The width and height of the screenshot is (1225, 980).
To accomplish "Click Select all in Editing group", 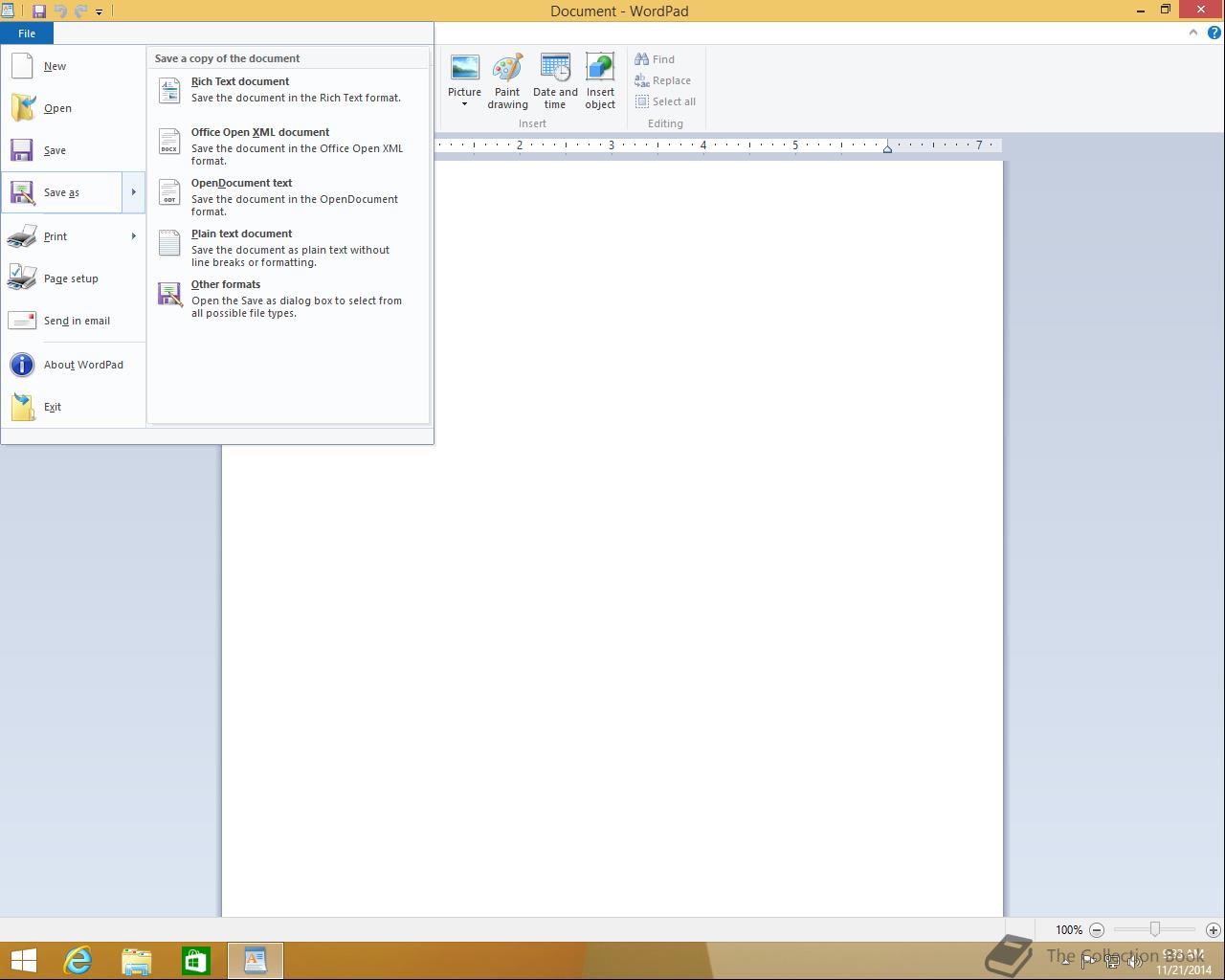I will [x=665, y=101].
